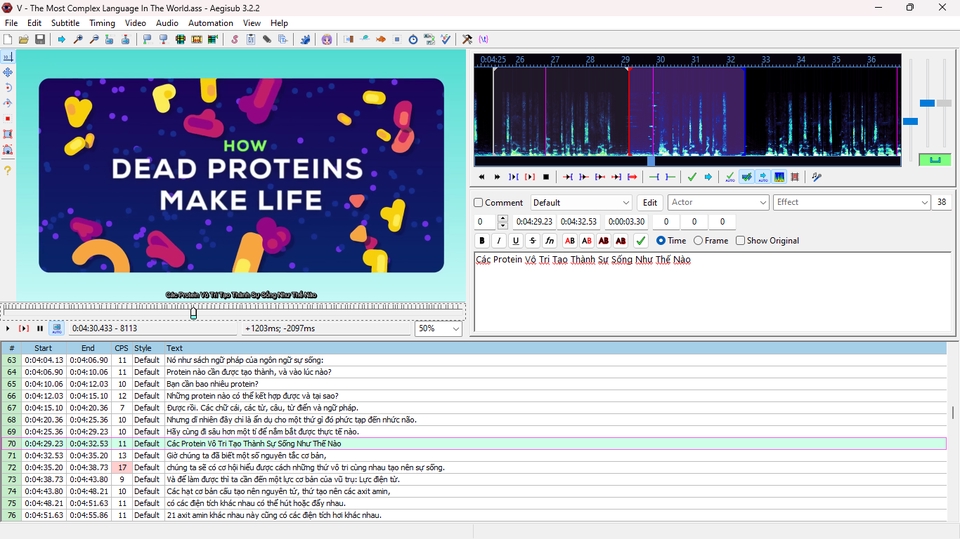Toggle bold formatting B button
Image resolution: width=960 pixels, height=539 pixels.
pyautogui.click(x=482, y=241)
